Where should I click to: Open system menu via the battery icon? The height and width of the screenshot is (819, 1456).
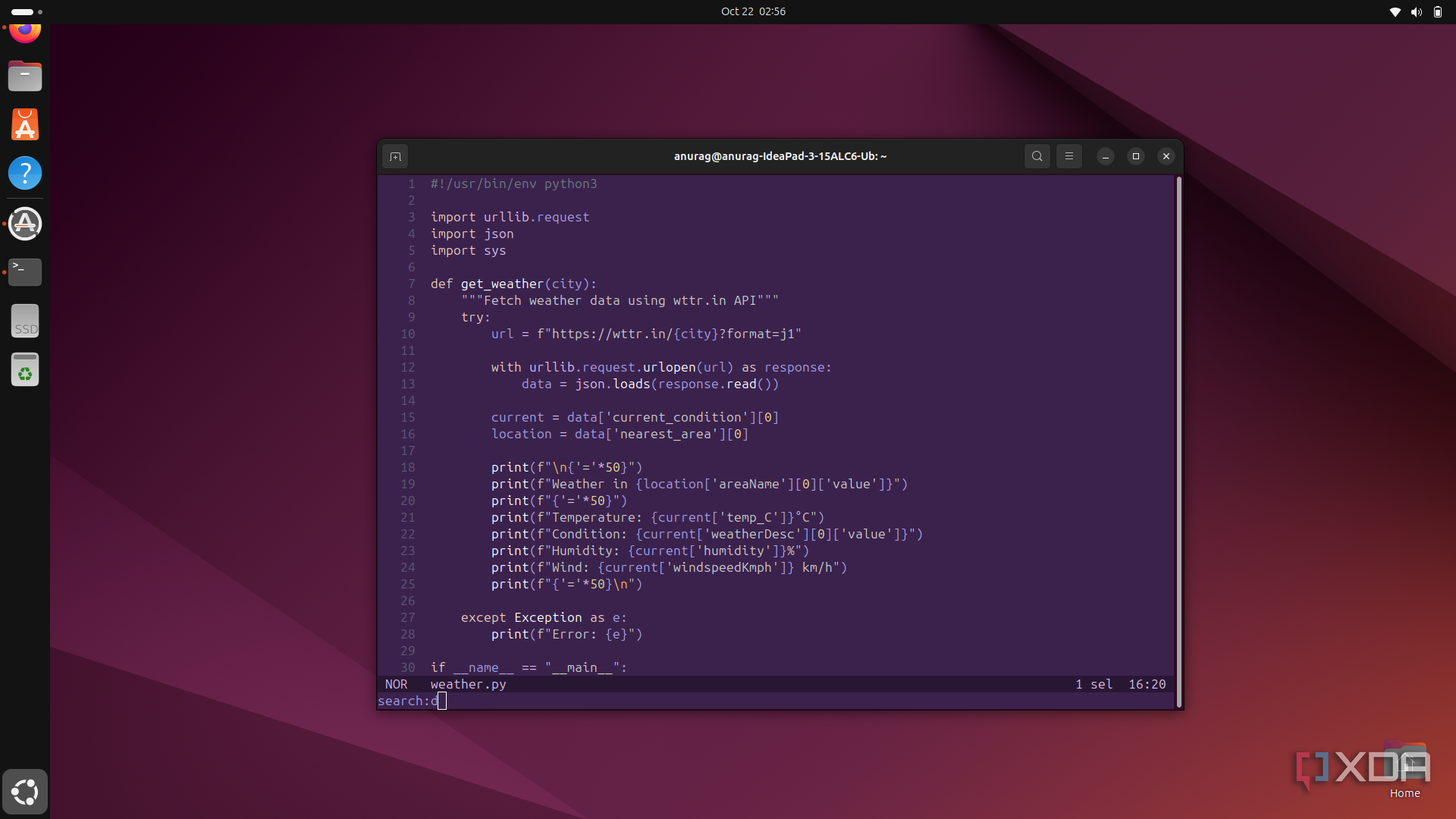(1437, 11)
